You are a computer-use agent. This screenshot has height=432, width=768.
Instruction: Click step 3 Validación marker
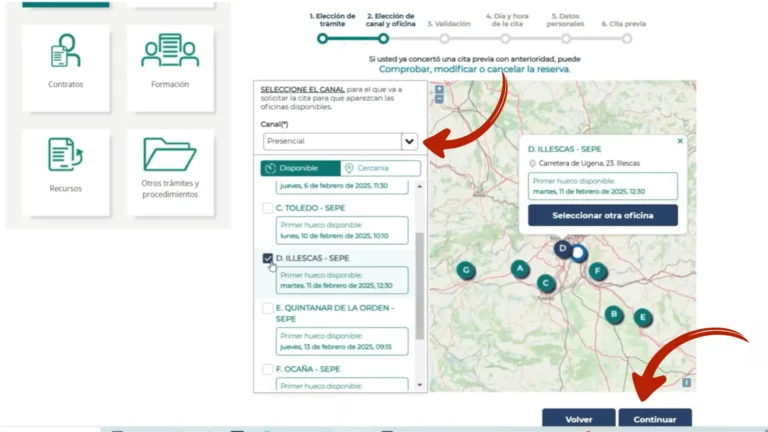tap(444, 38)
